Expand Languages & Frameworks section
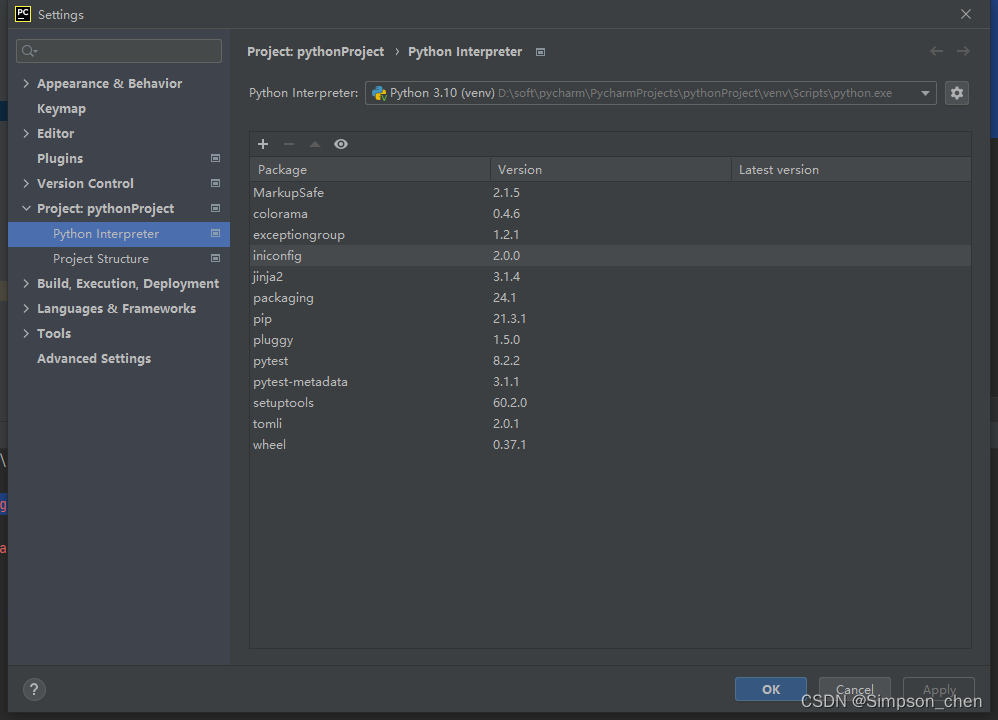Viewport: 998px width, 720px height. coord(26,308)
